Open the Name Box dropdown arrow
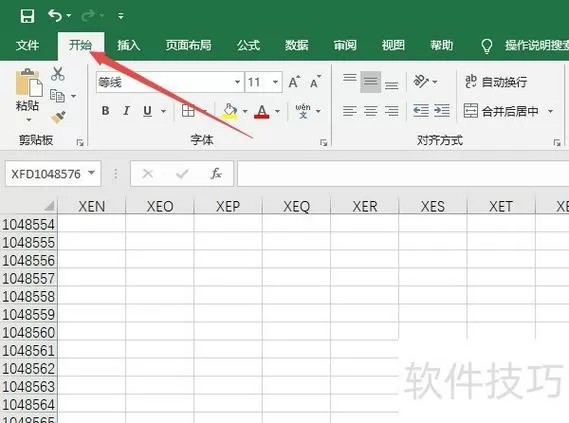Screen dimensions: 569x423 tap(92, 173)
